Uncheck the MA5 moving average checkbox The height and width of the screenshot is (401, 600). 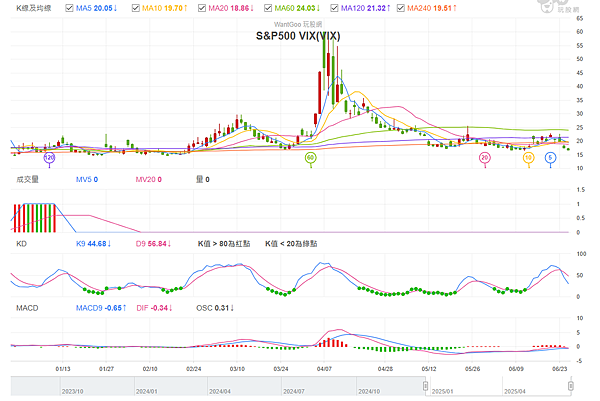tap(69, 8)
